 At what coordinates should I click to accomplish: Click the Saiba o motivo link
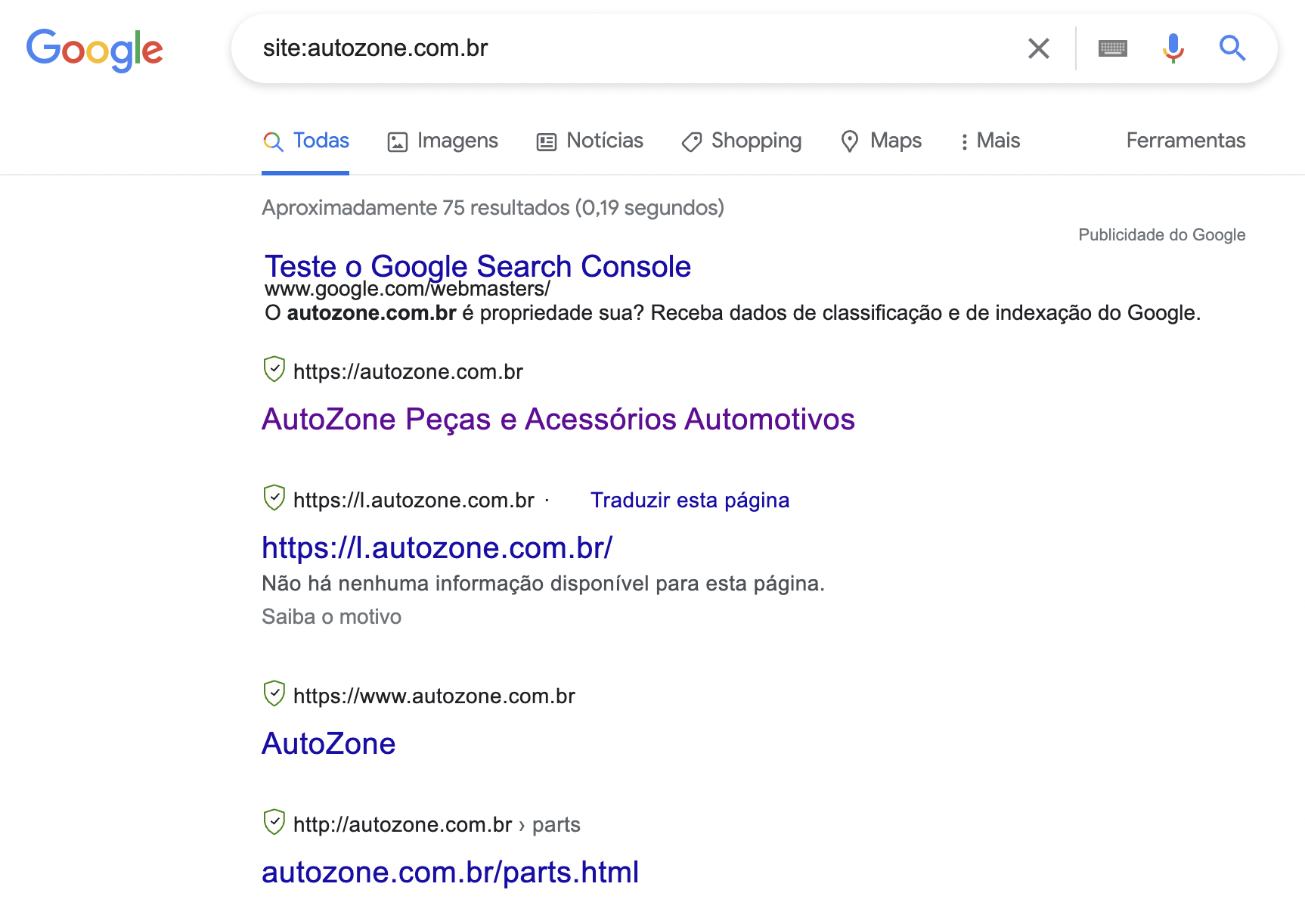tap(331, 617)
